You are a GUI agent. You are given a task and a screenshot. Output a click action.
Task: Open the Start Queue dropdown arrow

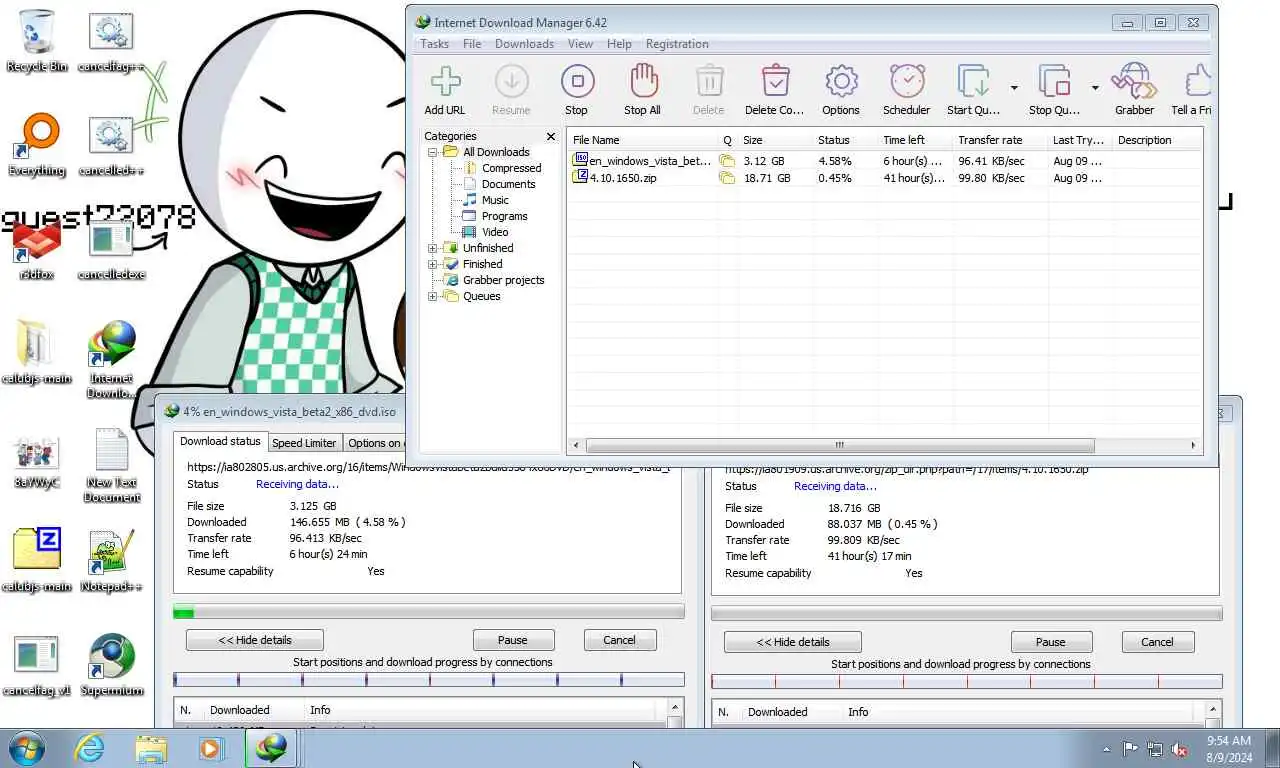tap(1014, 88)
